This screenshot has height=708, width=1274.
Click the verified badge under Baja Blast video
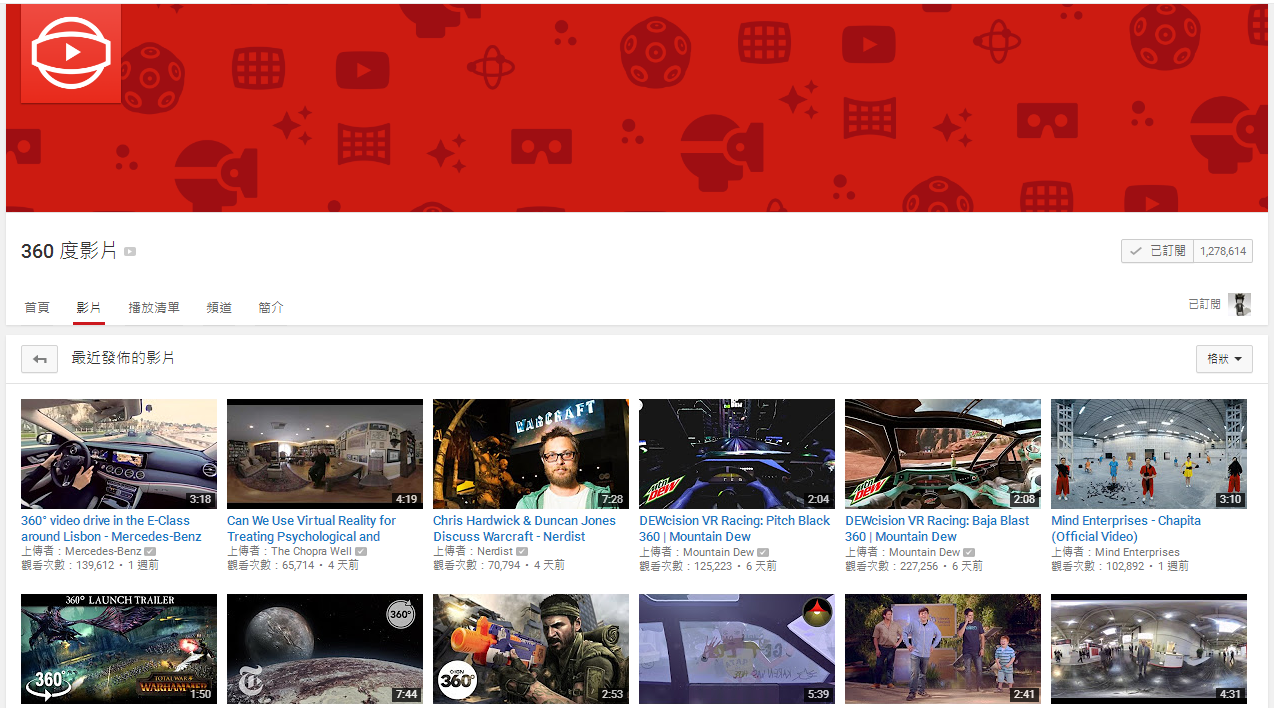(x=969, y=552)
